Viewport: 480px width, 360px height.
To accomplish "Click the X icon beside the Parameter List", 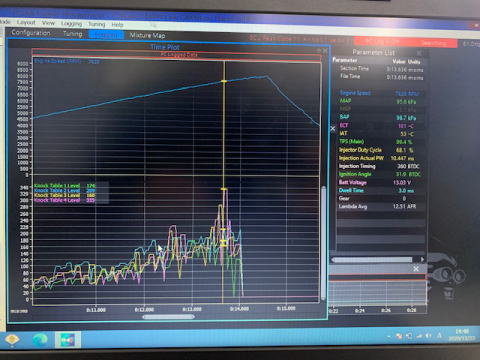I will [x=333, y=129].
